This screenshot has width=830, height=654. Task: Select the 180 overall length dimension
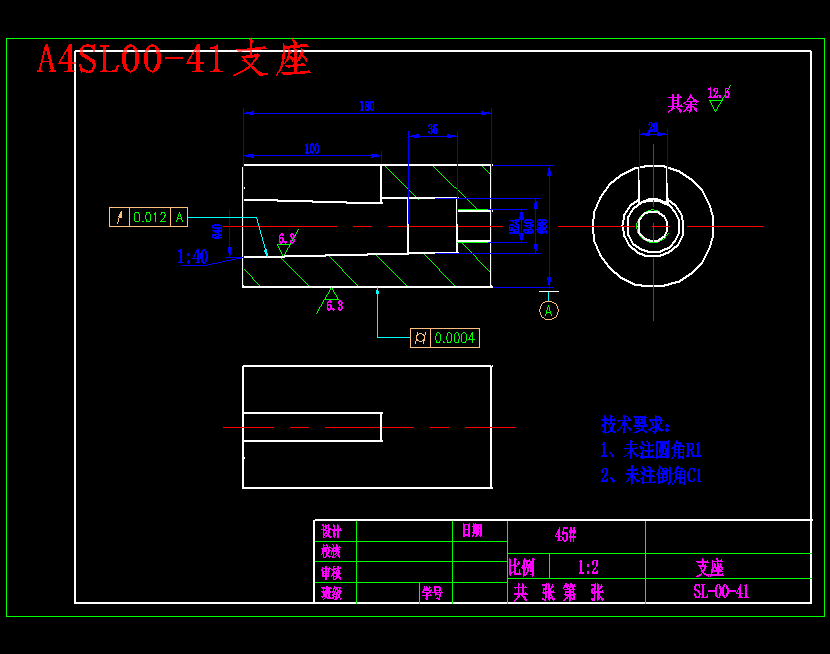[x=367, y=106]
